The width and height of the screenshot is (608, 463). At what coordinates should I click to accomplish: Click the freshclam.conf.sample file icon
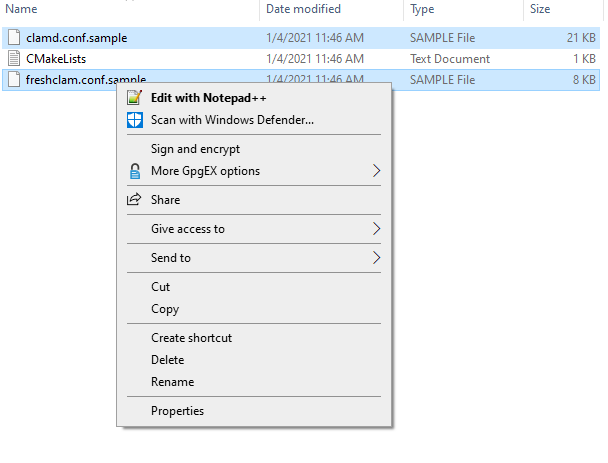tap(14, 79)
